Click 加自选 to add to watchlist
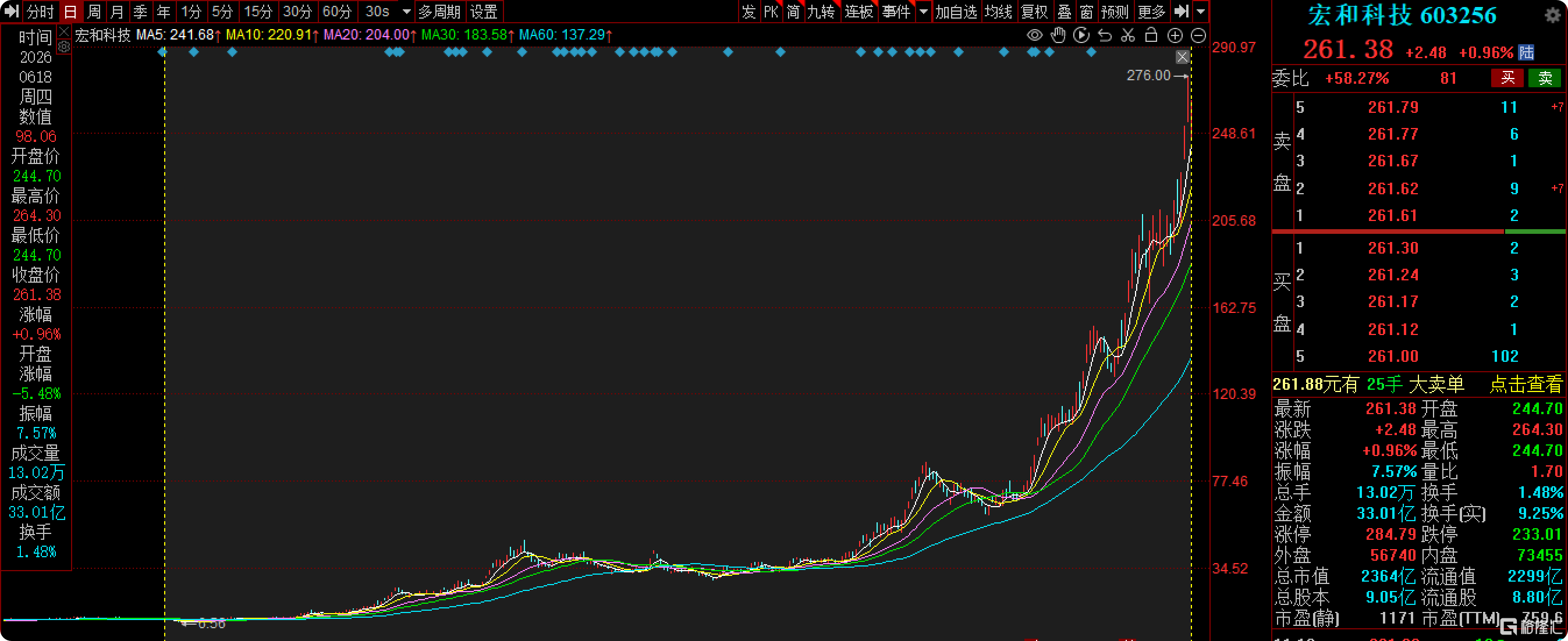Image resolution: width=1568 pixels, height=641 pixels. point(956,11)
